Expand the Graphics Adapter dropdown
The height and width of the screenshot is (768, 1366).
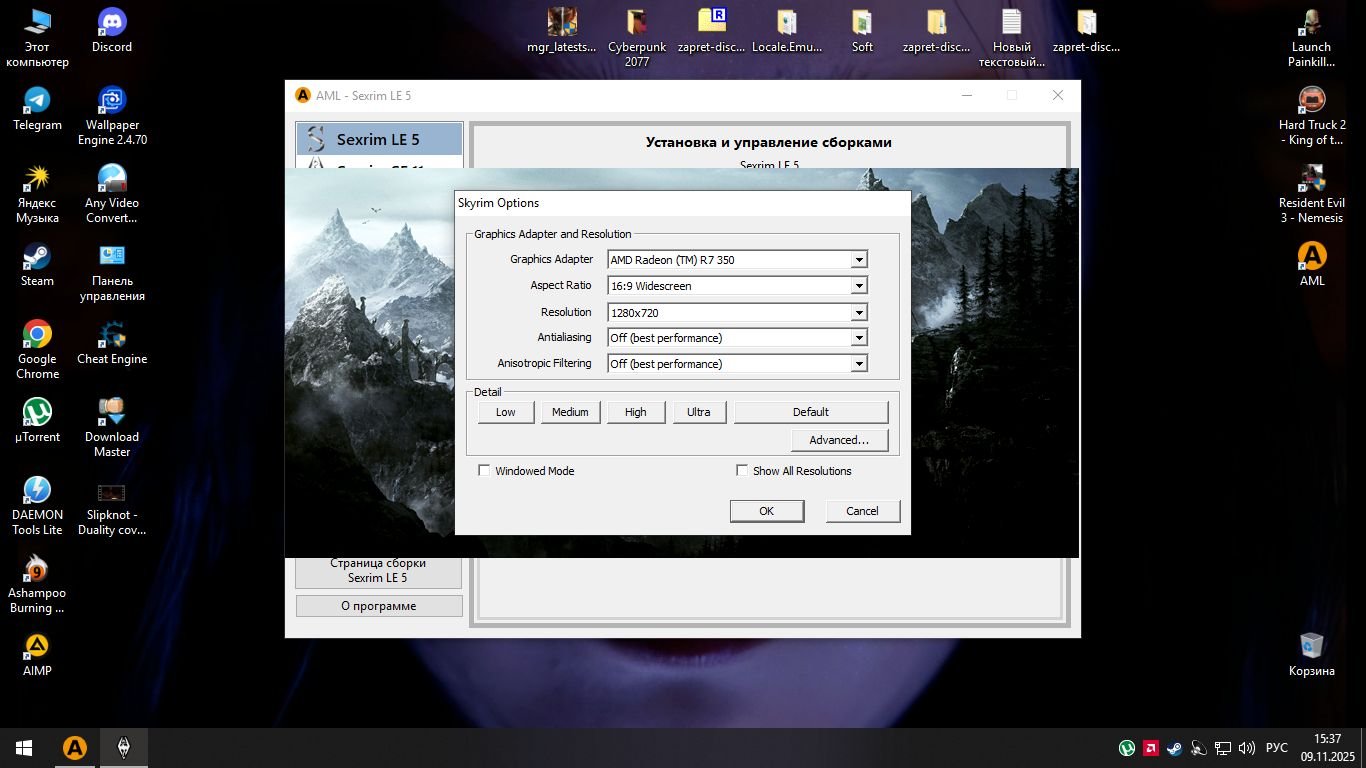coord(858,260)
